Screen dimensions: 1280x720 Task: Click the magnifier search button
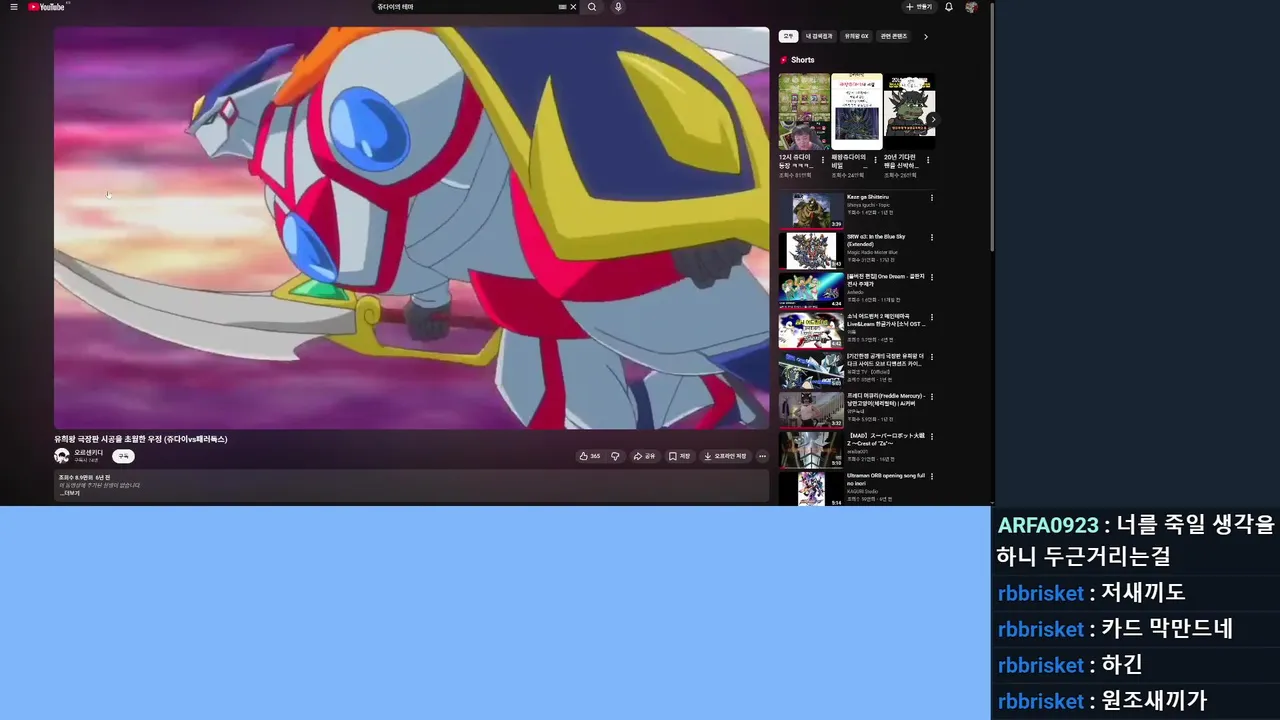coord(592,7)
